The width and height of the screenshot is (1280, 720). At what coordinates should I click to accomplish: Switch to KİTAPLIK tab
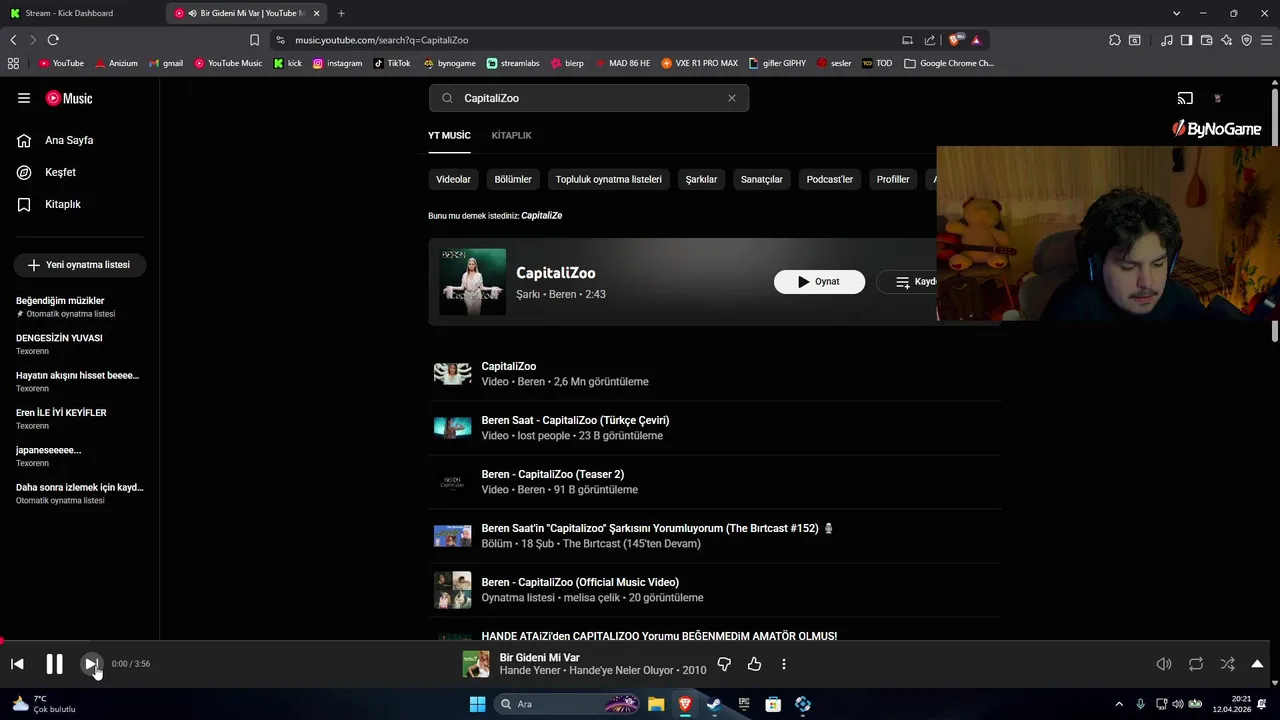511,135
